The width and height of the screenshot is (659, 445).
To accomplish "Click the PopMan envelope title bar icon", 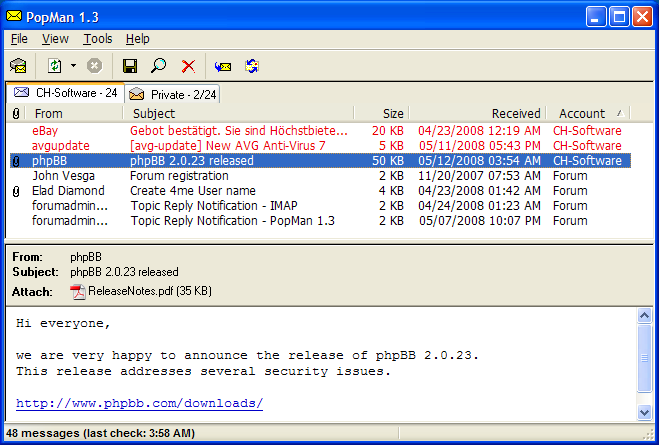I will [14, 16].
